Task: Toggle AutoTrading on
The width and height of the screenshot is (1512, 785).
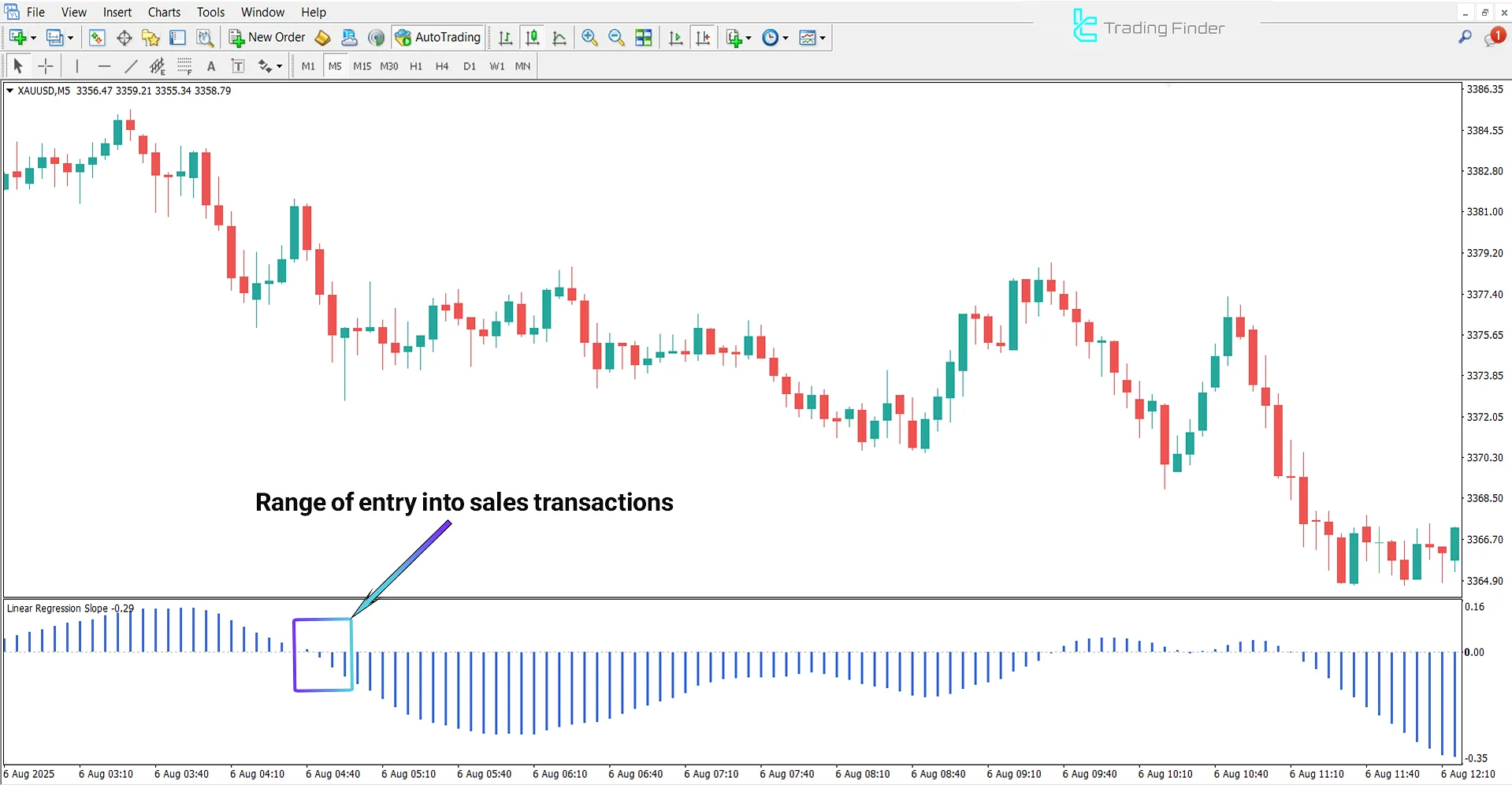Action: pos(438,37)
